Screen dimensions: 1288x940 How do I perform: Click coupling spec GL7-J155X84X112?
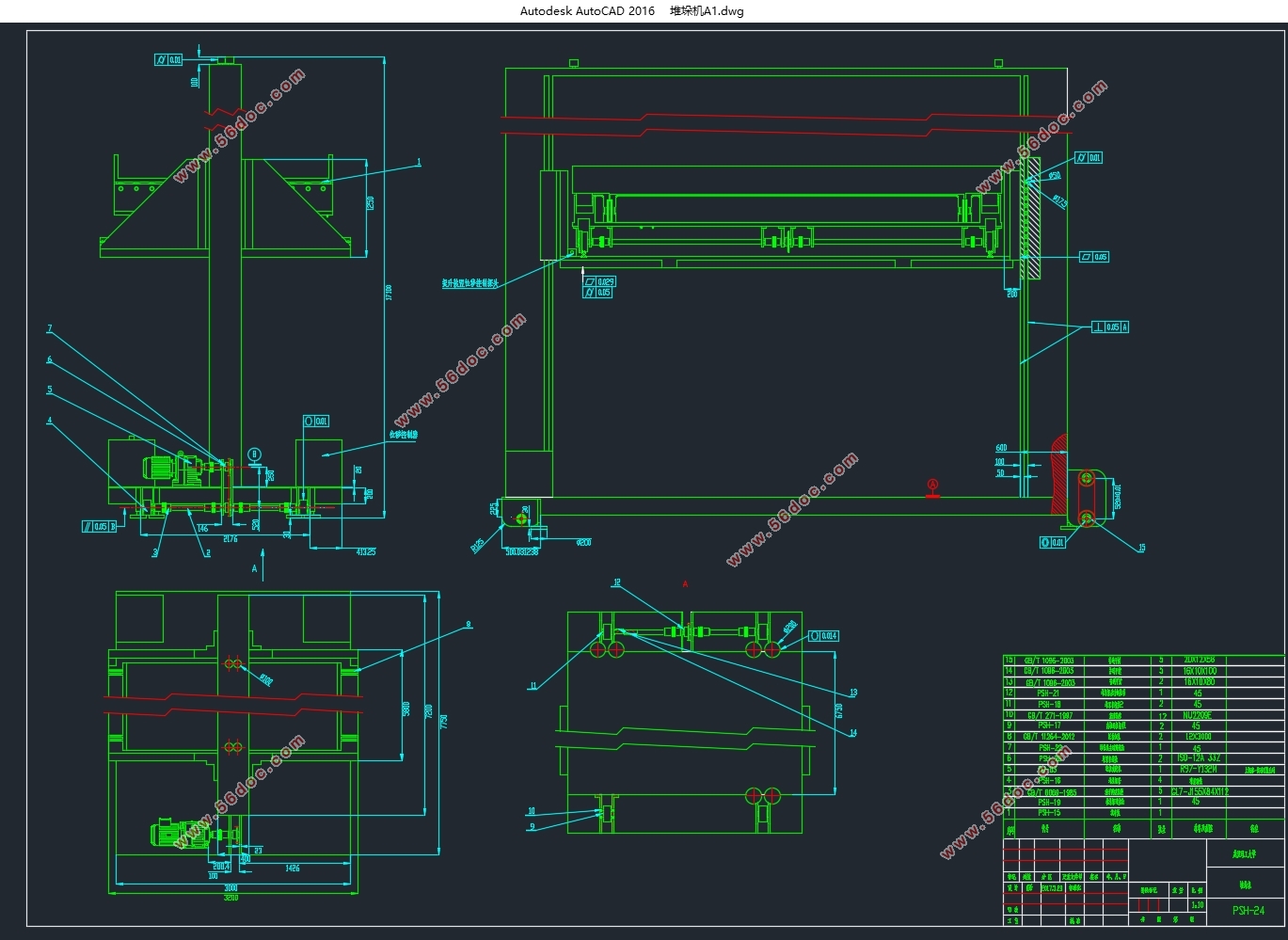tap(1200, 791)
